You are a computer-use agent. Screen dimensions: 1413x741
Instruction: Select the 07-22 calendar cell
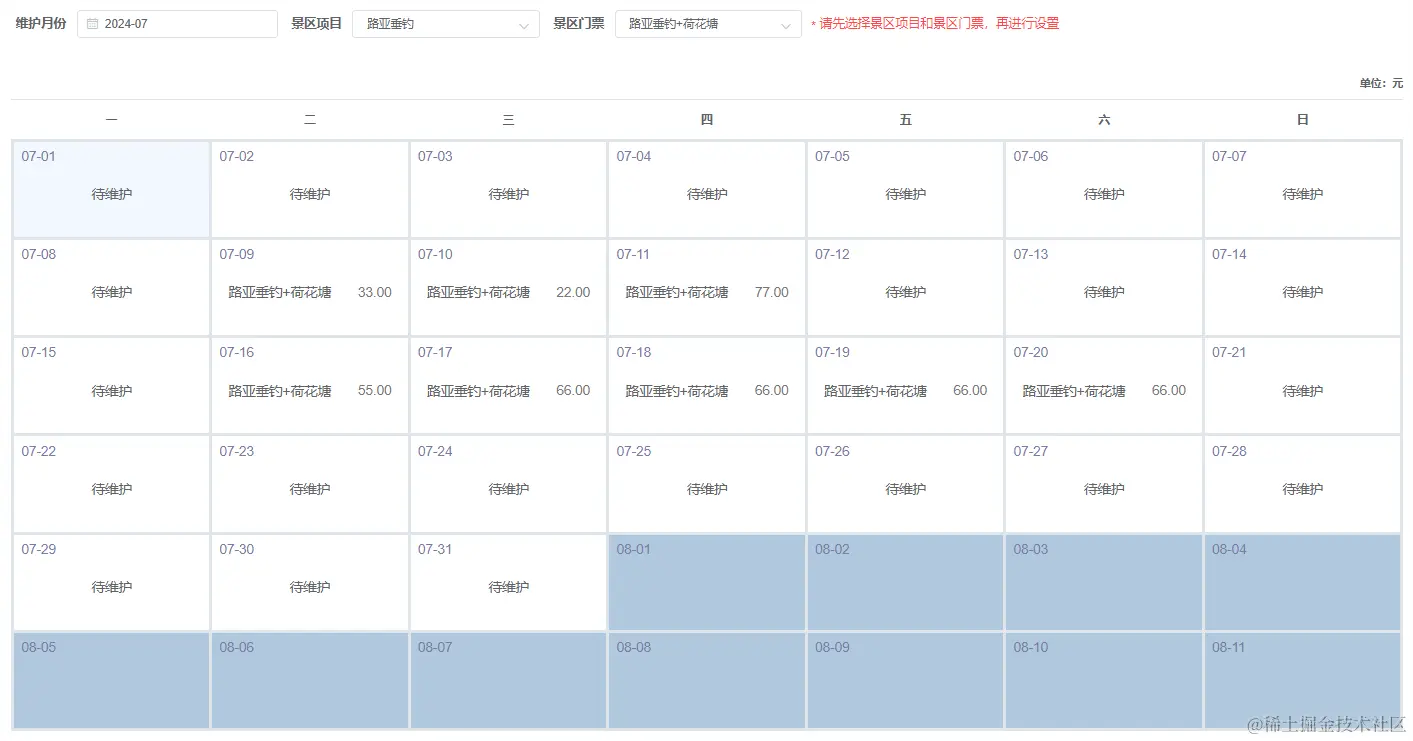(x=110, y=483)
